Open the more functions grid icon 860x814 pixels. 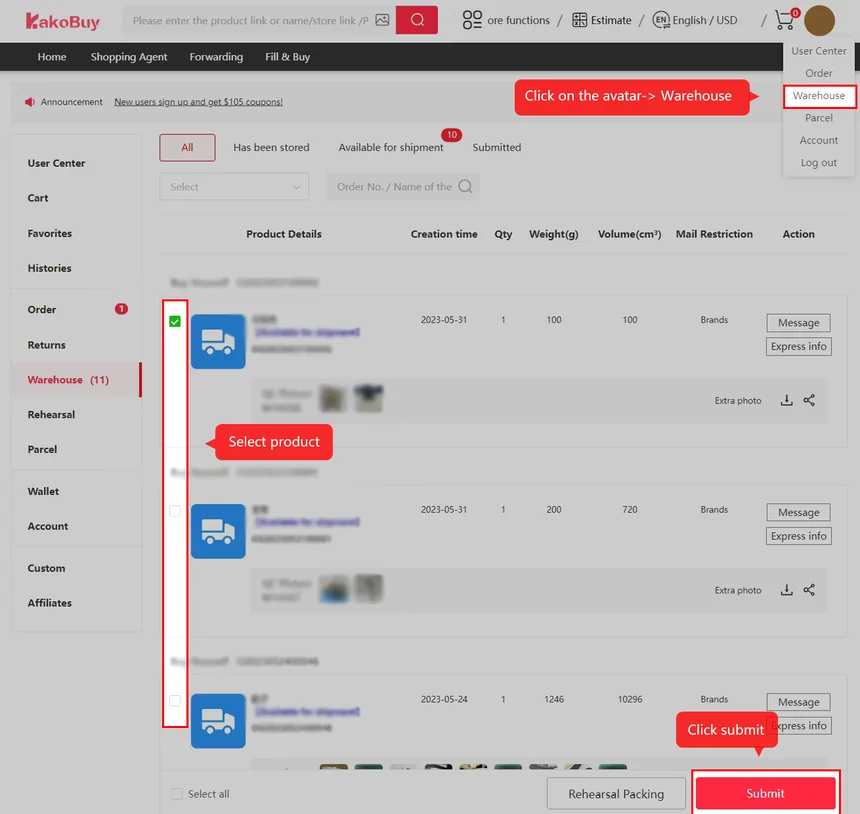coord(472,20)
